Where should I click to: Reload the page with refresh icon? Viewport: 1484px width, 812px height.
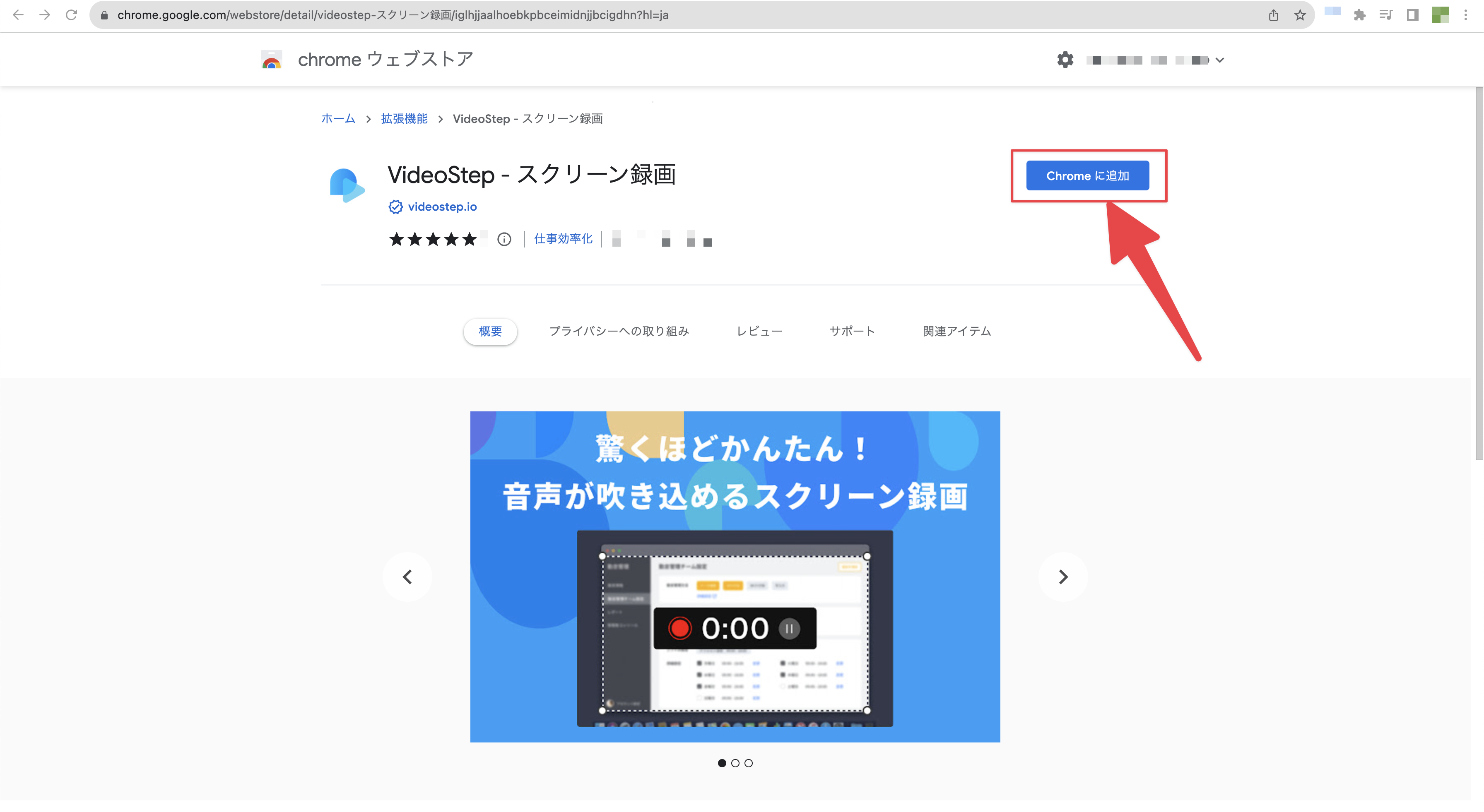[x=72, y=15]
